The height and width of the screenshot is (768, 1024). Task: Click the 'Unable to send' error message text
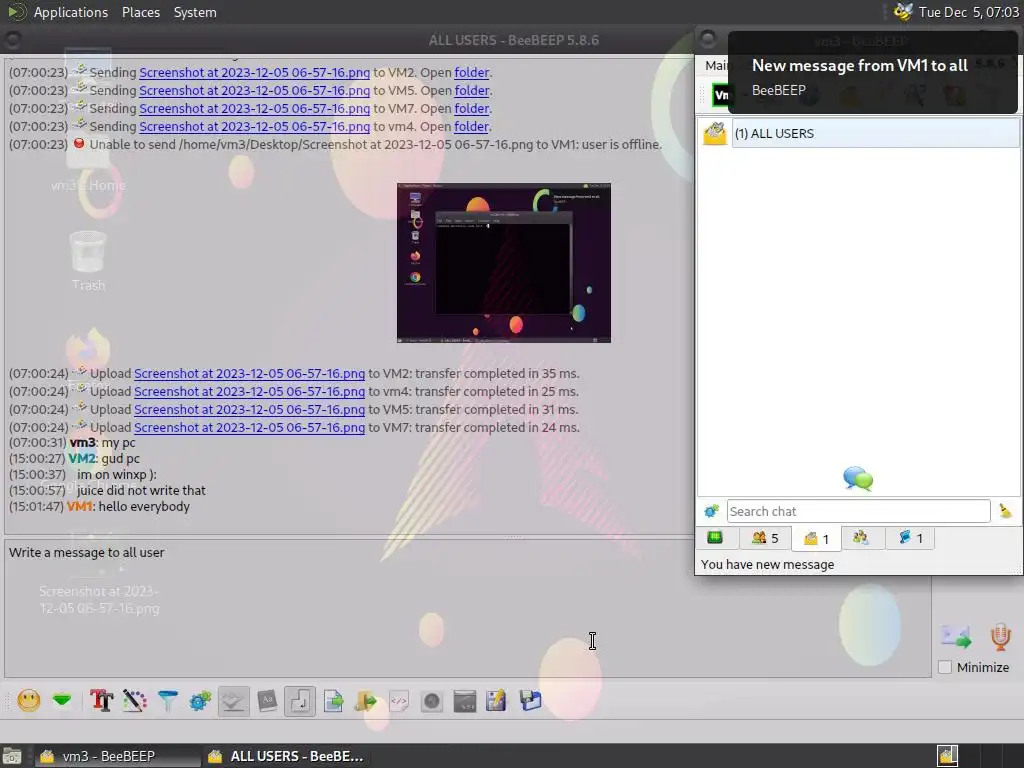click(x=376, y=144)
